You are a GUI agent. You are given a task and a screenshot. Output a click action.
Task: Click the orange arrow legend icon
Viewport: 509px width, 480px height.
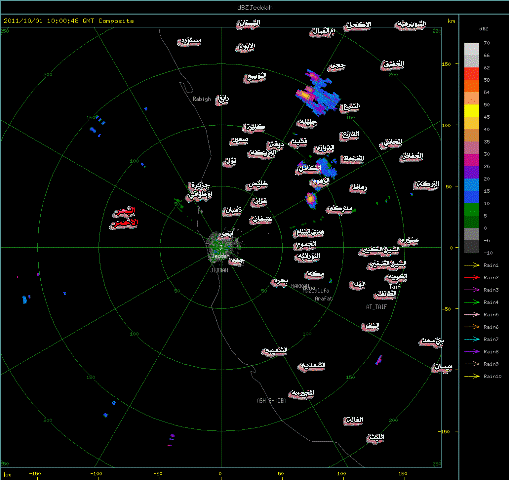472,327
